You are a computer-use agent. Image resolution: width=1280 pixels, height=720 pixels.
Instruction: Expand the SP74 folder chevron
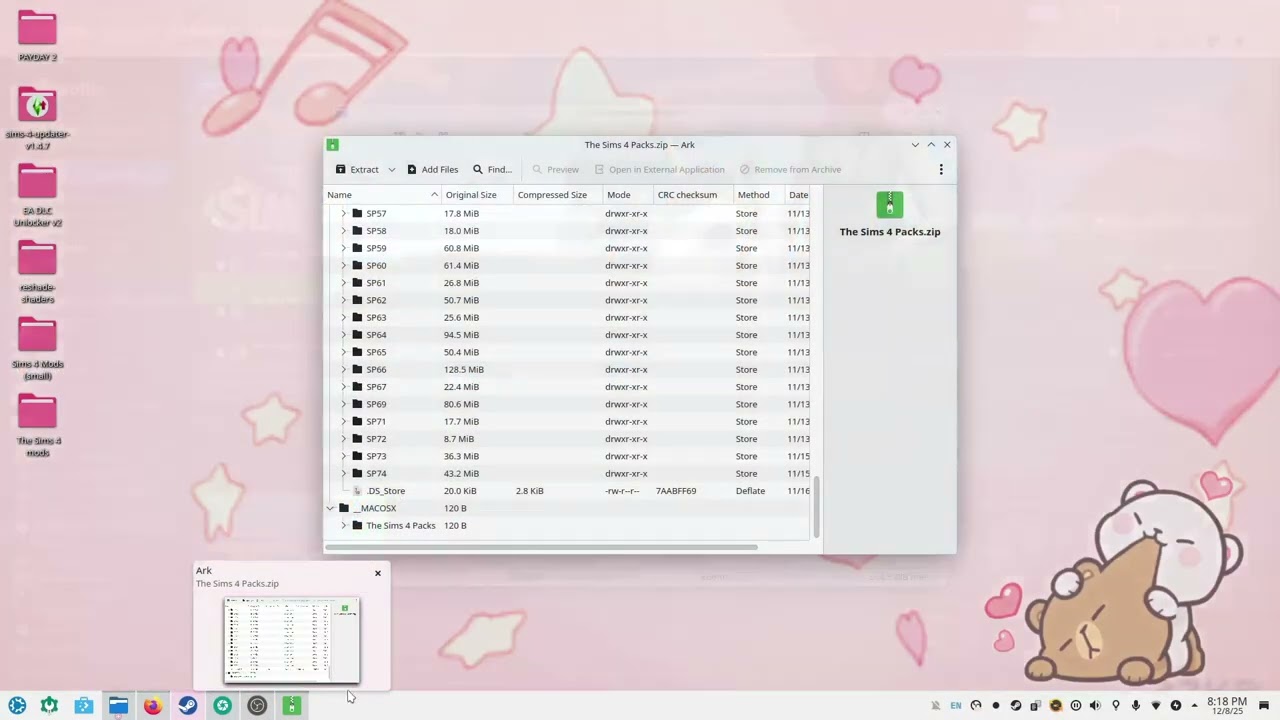[x=343, y=473]
